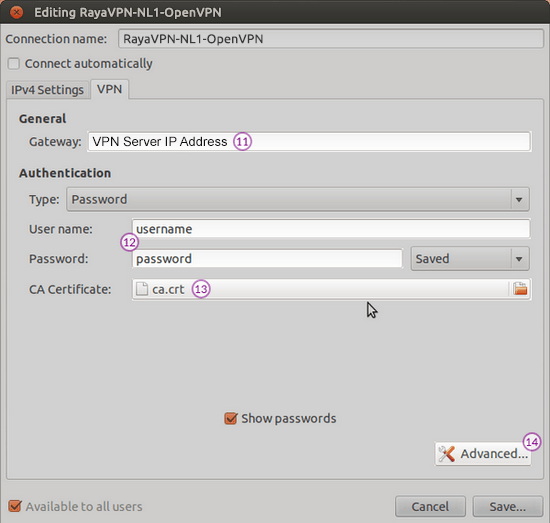Switch to the IPv4 Settings tab
Screen dimensions: 550x523
point(47,90)
